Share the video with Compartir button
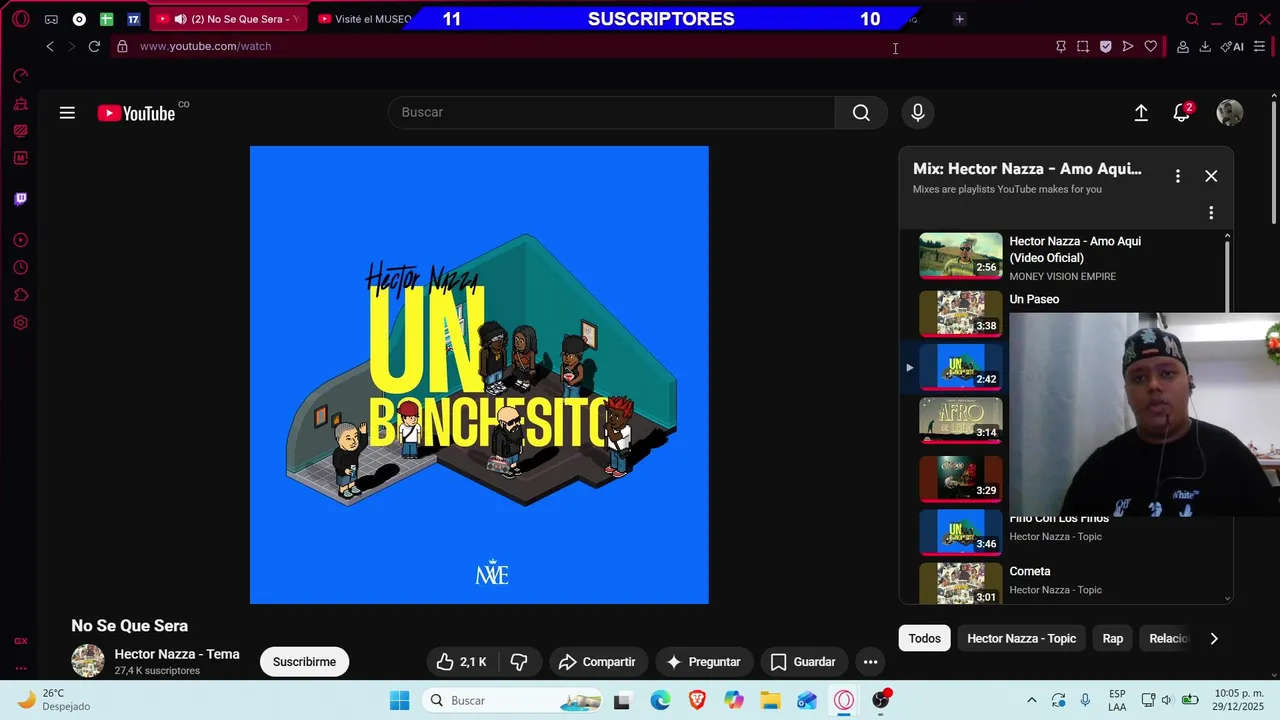 point(598,662)
